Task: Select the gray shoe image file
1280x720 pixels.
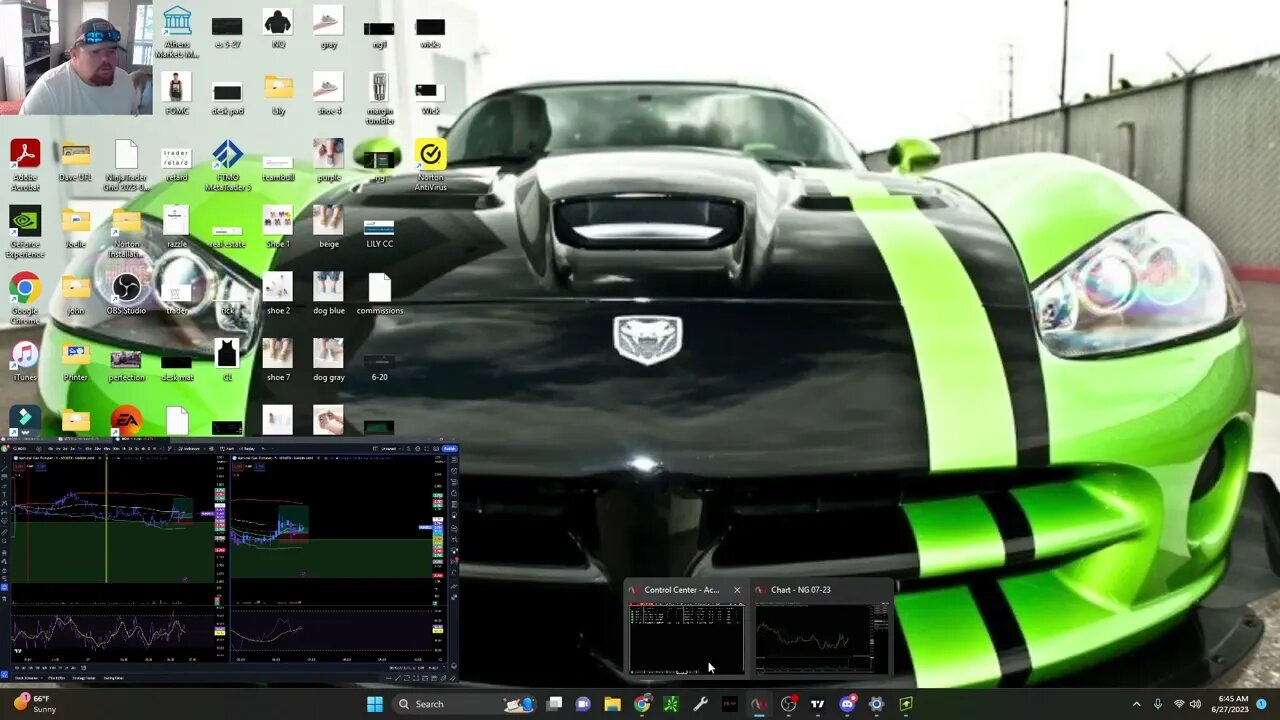Action: point(328,28)
